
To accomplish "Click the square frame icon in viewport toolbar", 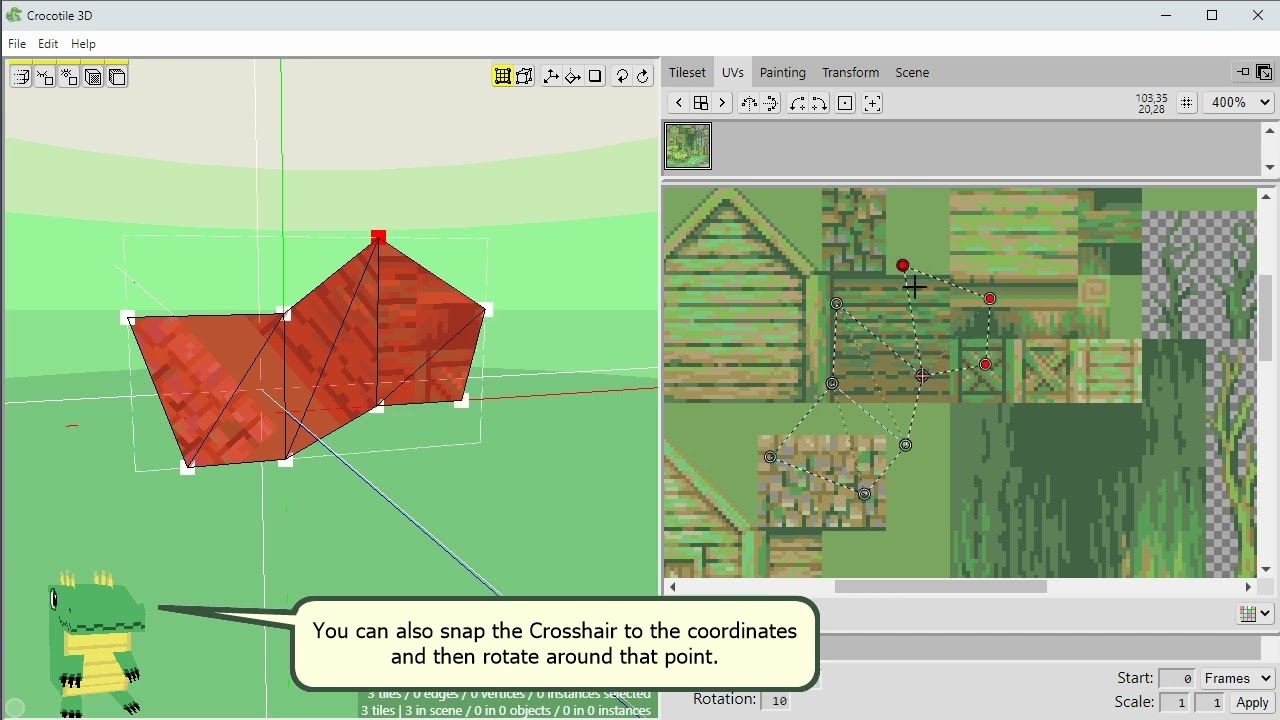I will click(x=595, y=76).
